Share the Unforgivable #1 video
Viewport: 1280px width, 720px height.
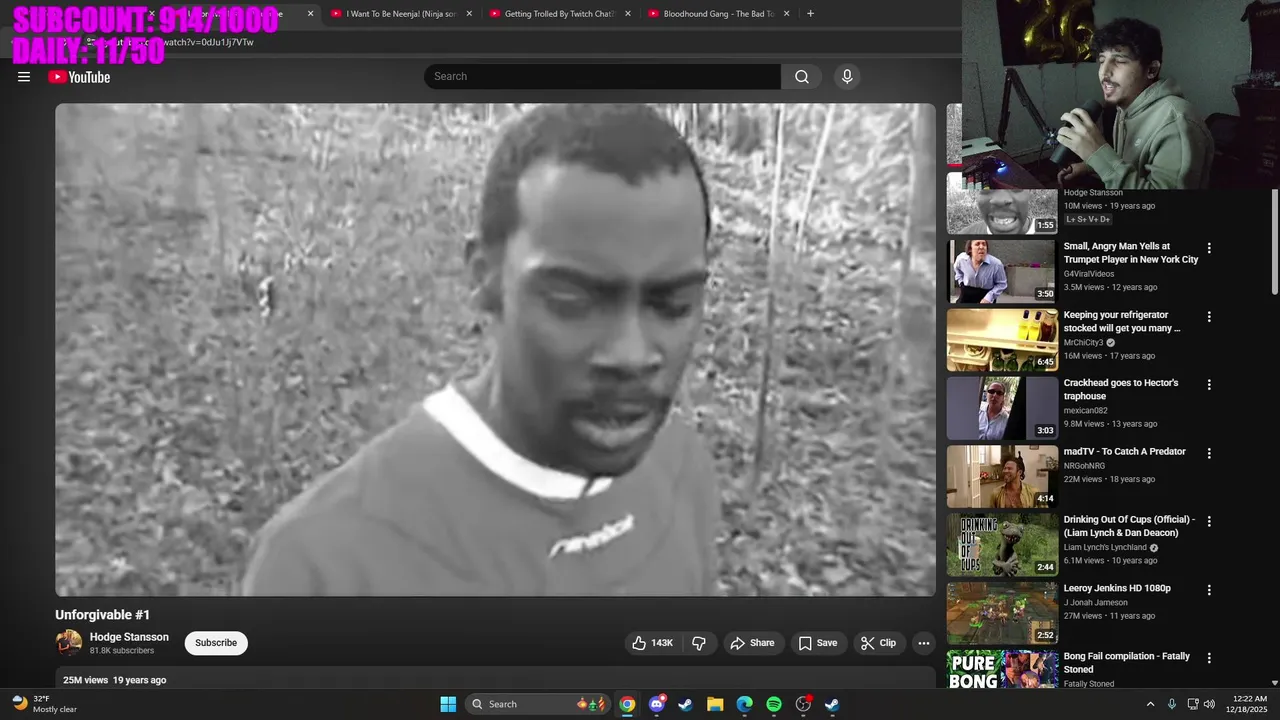point(752,643)
